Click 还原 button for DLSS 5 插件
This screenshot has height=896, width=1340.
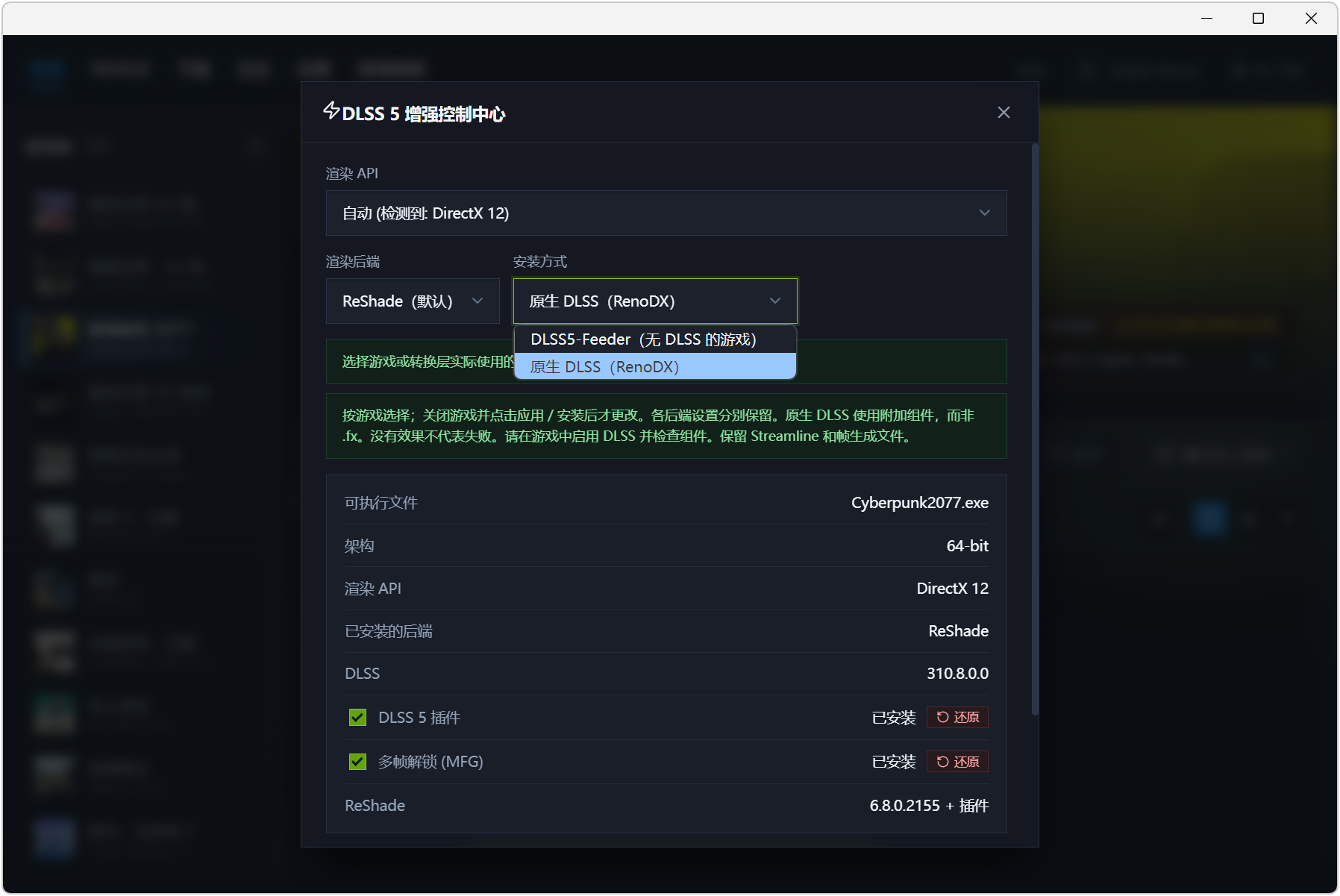[x=957, y=717]
